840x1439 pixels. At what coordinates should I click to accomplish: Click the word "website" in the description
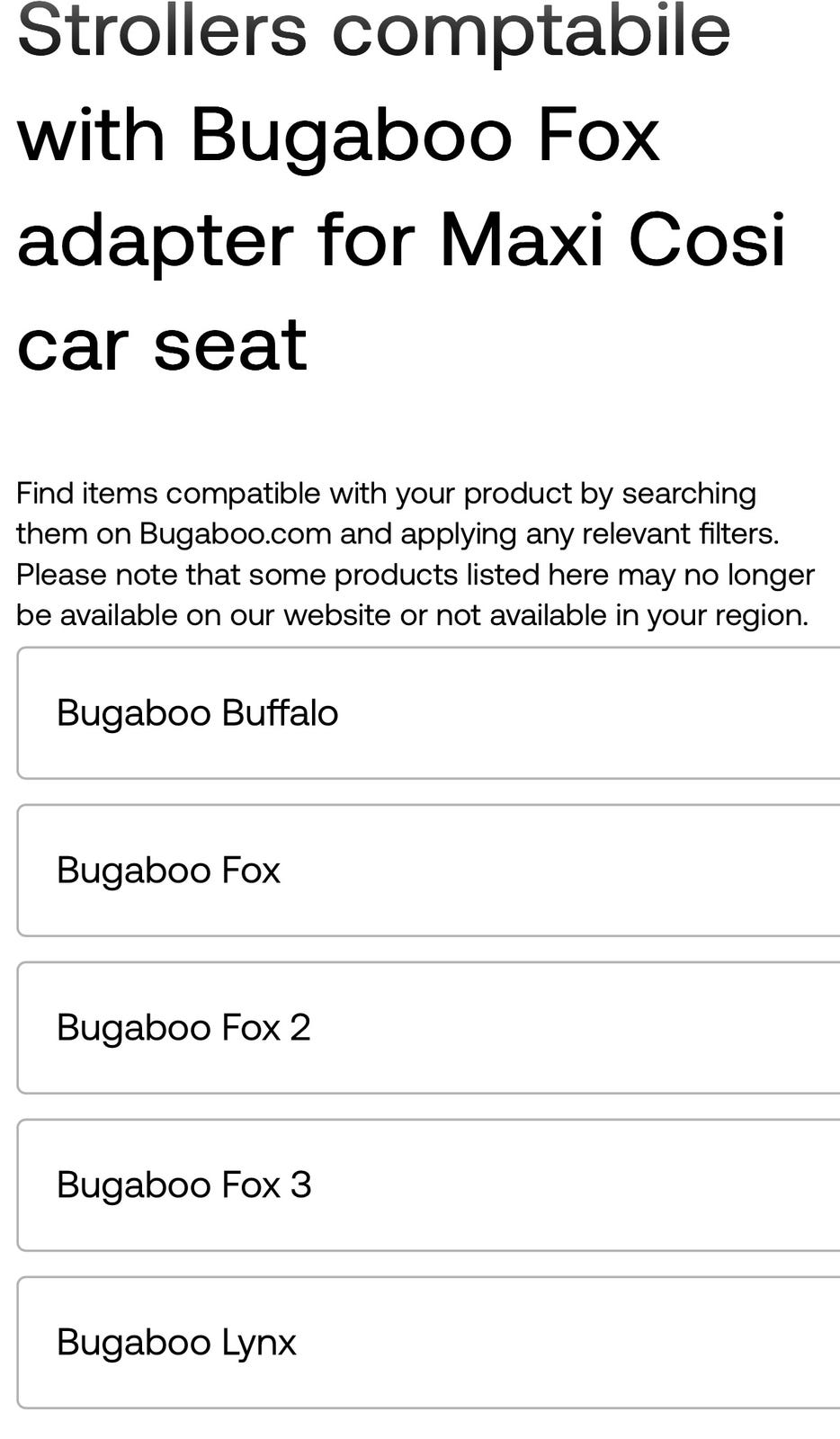point(335,615)
